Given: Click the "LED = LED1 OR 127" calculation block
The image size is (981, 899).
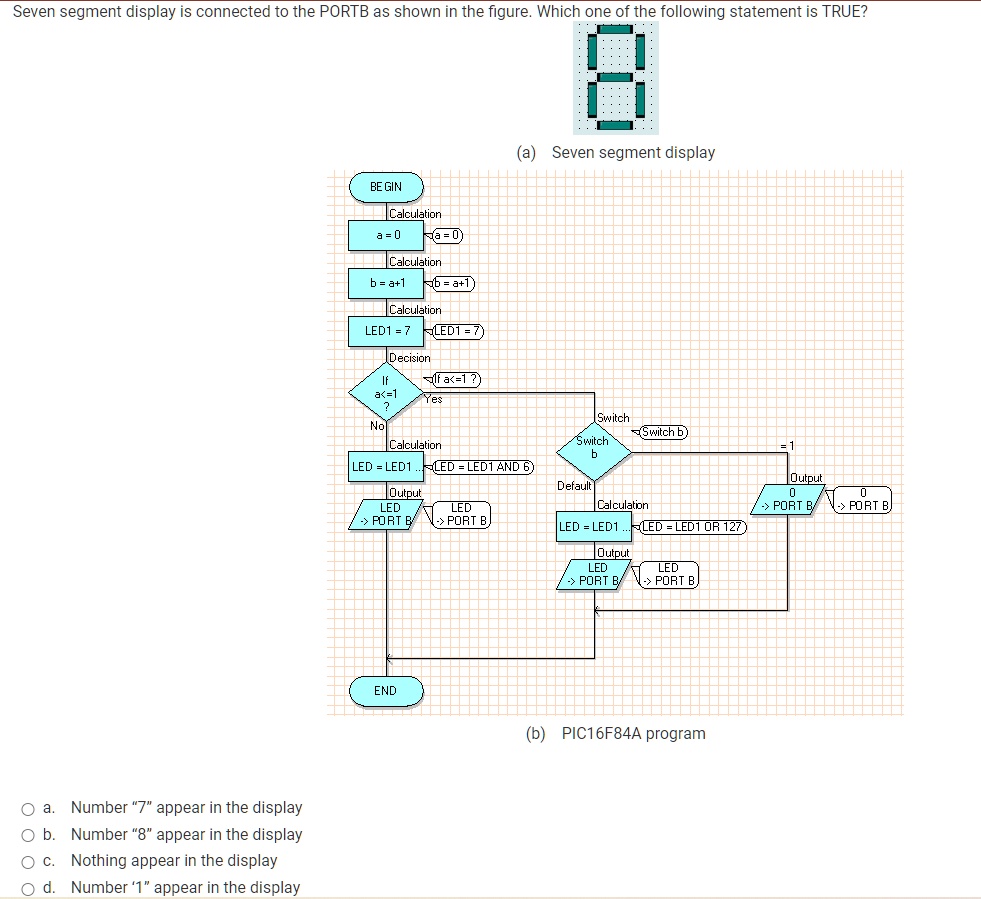Looking at the screenshot, I should [594, 527].
